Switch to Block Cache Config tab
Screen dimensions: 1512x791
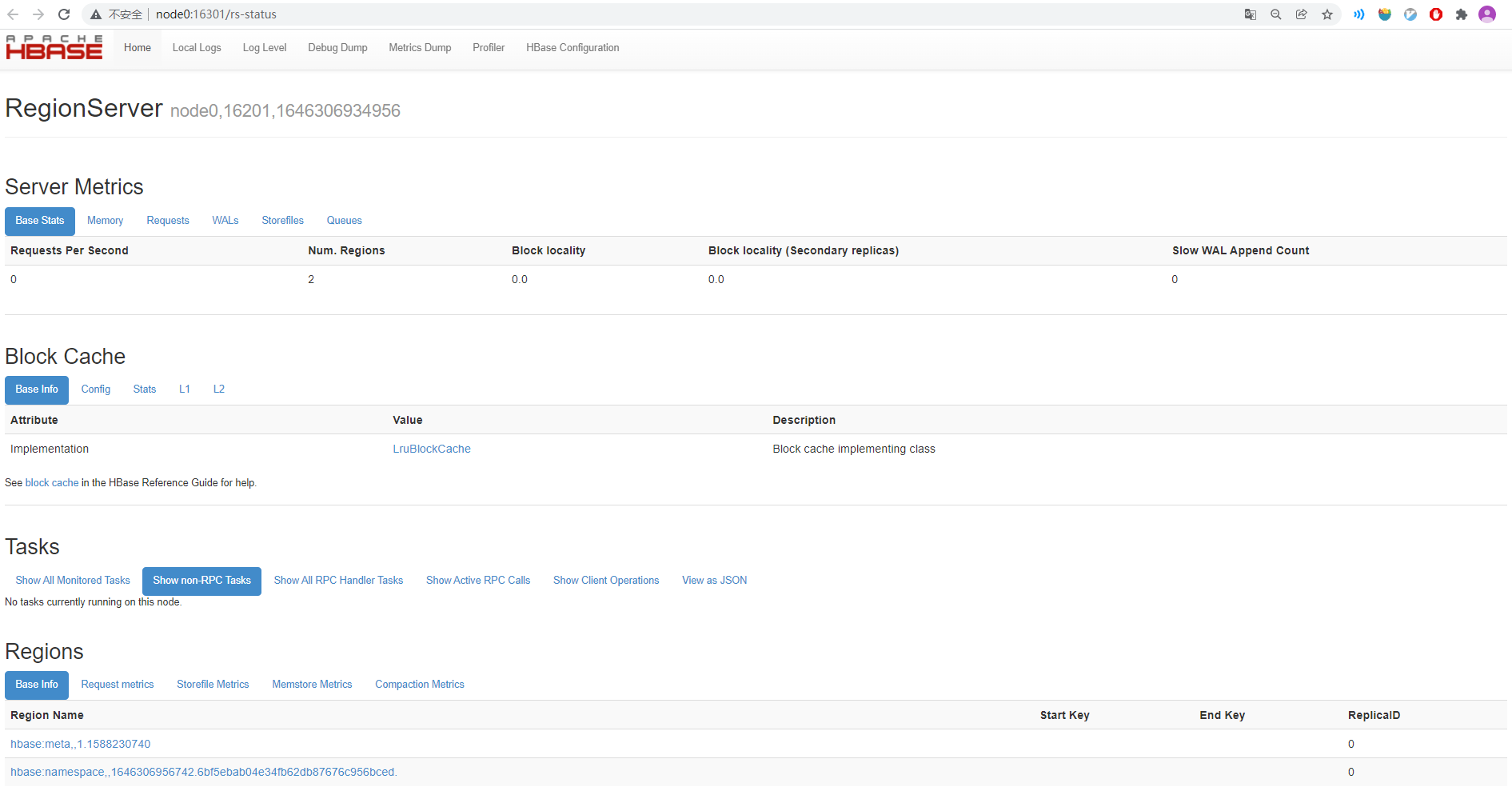pos(96,390)
